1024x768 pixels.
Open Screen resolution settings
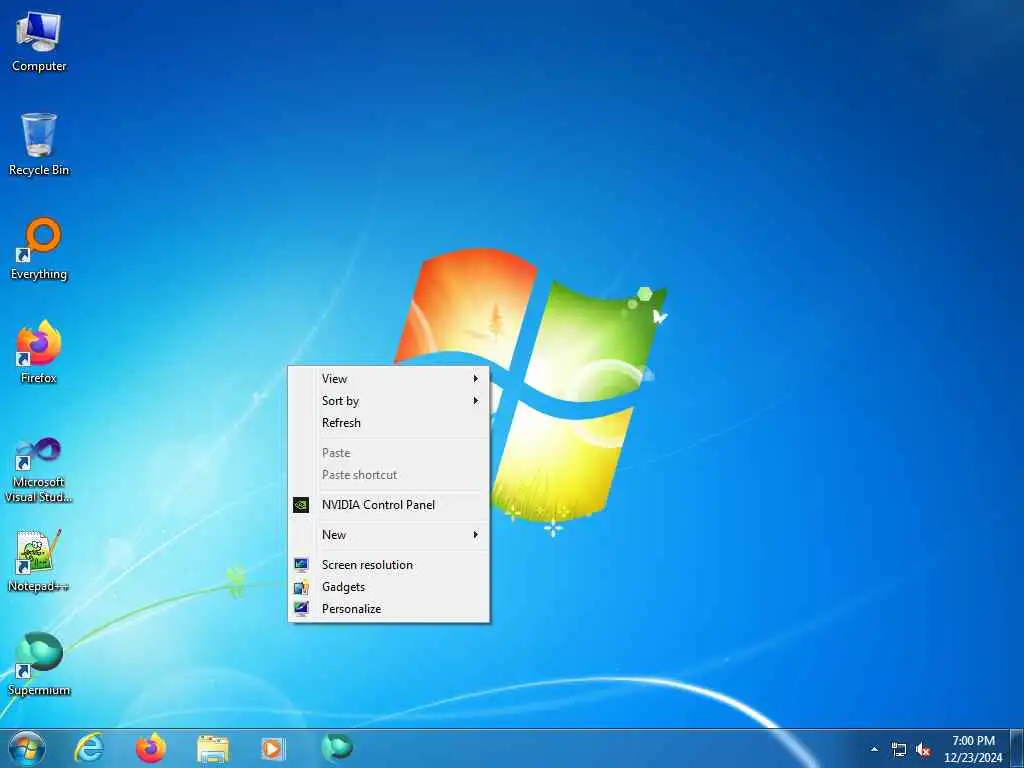389,565
